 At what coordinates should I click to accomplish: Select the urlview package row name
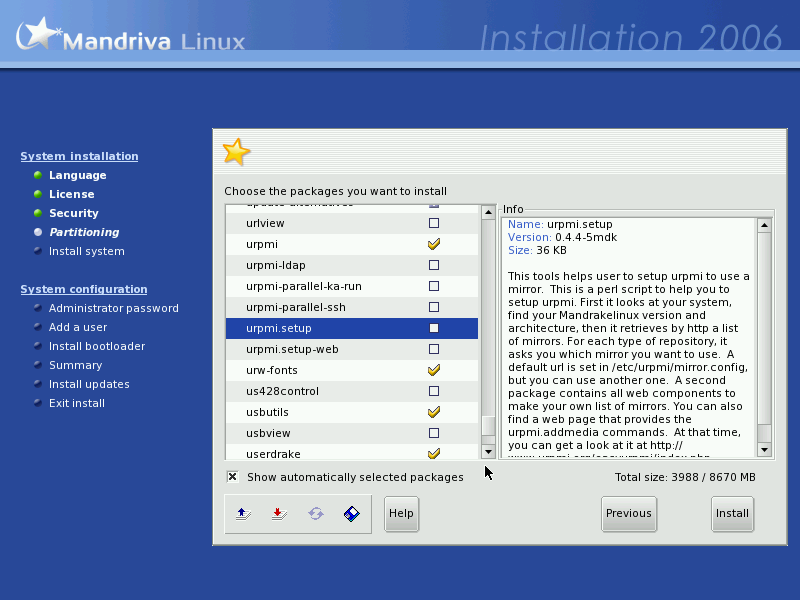[265, 223]
